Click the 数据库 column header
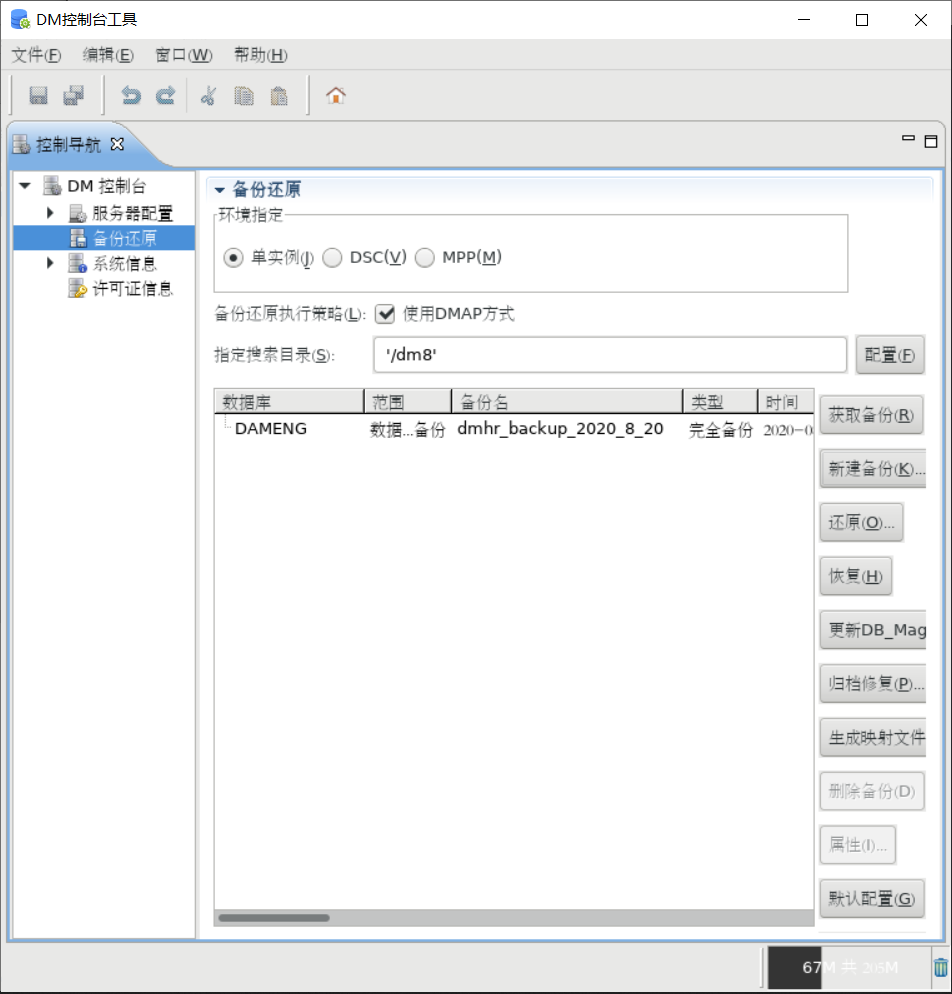Image resolution: width=952 pixels, height=994 pixels. tap(289, 402)
